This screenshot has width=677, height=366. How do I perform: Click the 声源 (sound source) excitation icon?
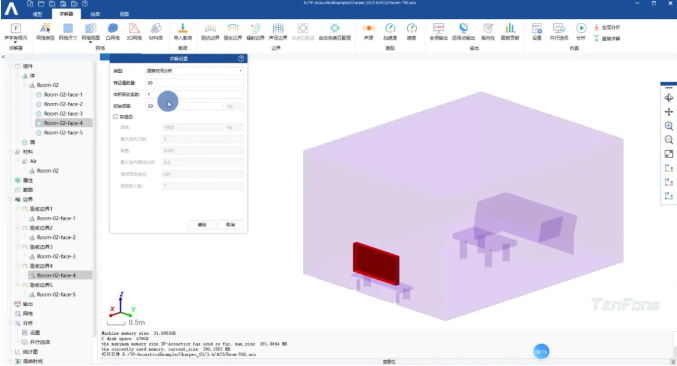[368, 32]
